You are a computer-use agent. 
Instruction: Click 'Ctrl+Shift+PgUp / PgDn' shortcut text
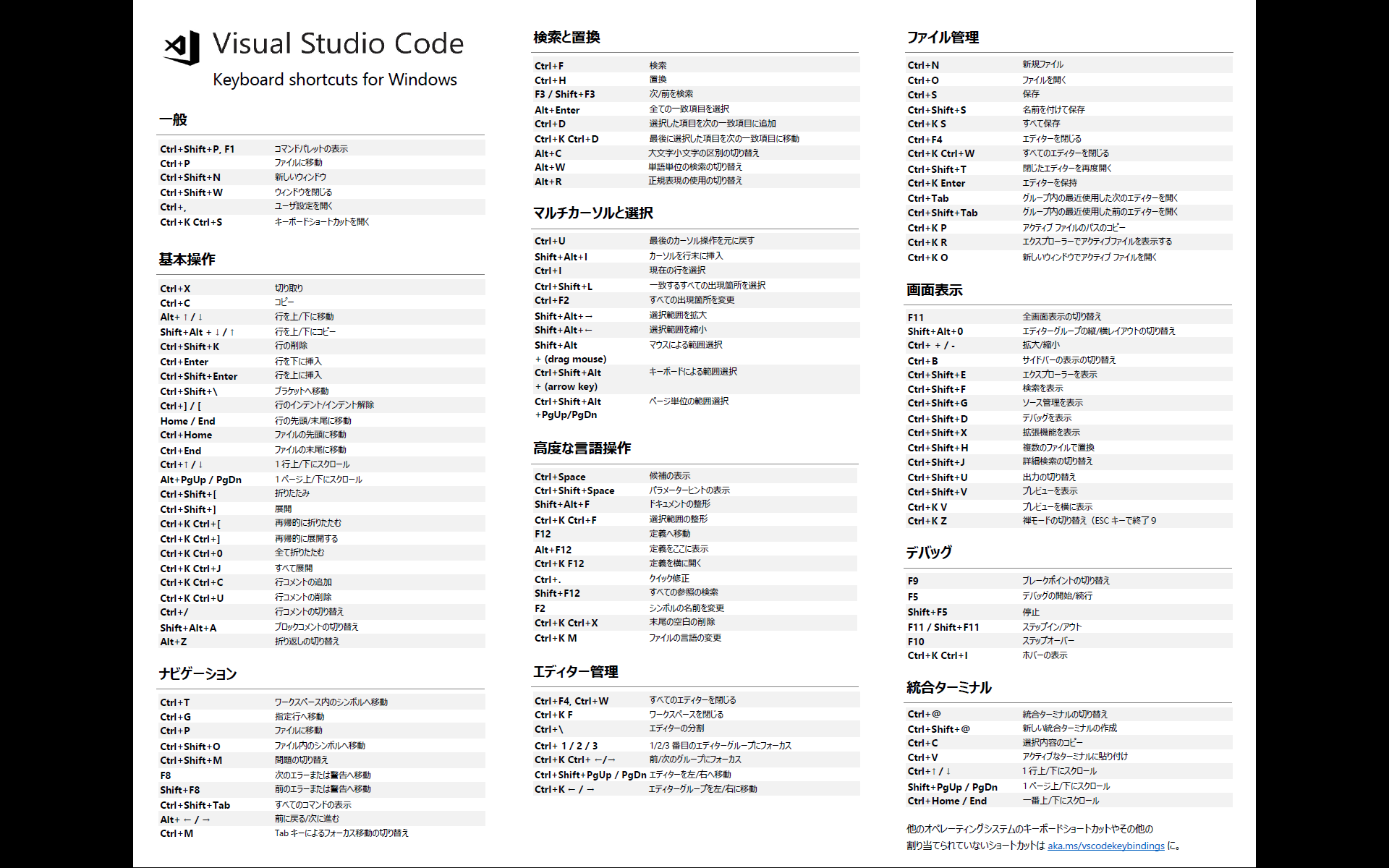point(590,775)
